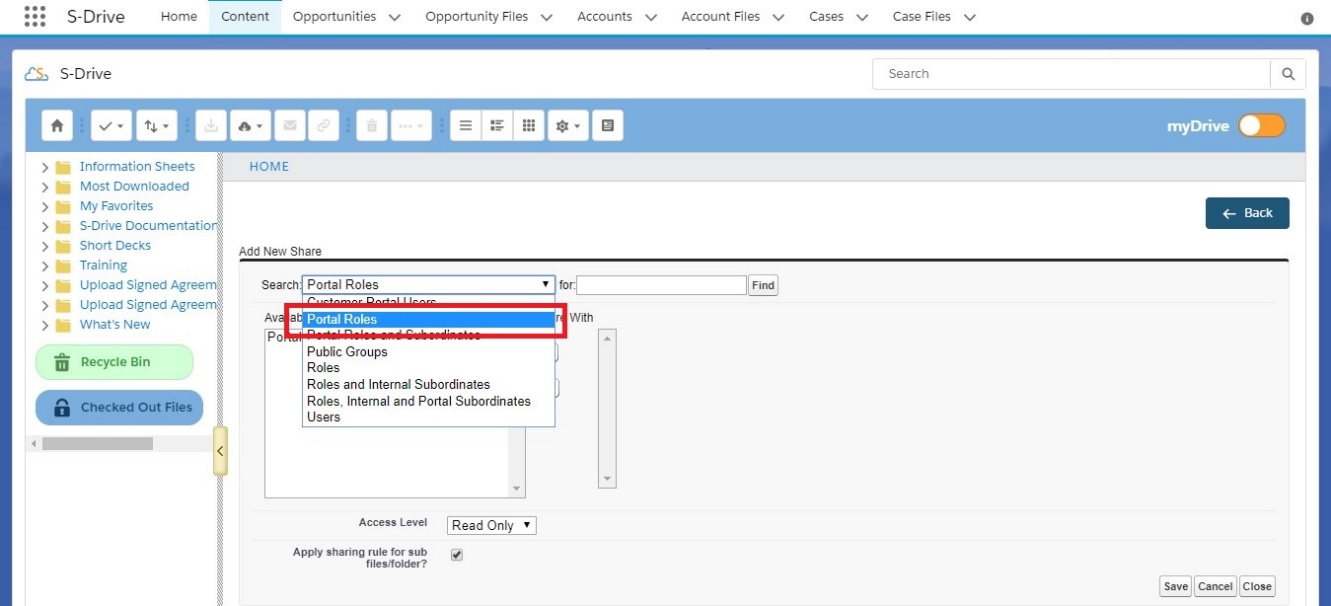Go to the Case Files tab
The image size is (1331, 606).
(x=922, y=17)
